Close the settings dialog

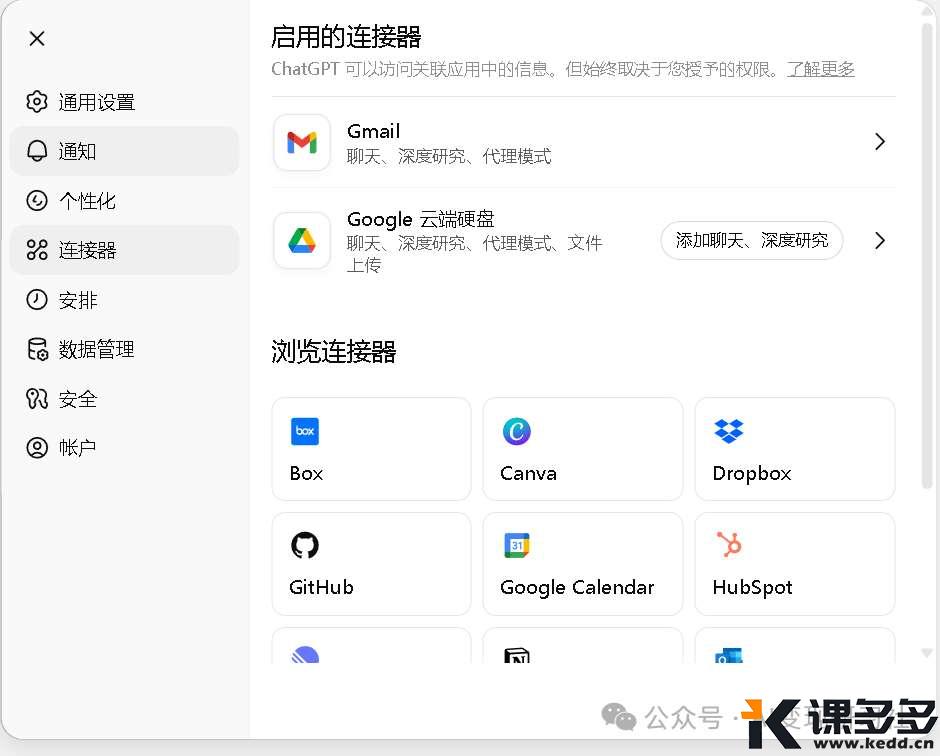point(37,39)
